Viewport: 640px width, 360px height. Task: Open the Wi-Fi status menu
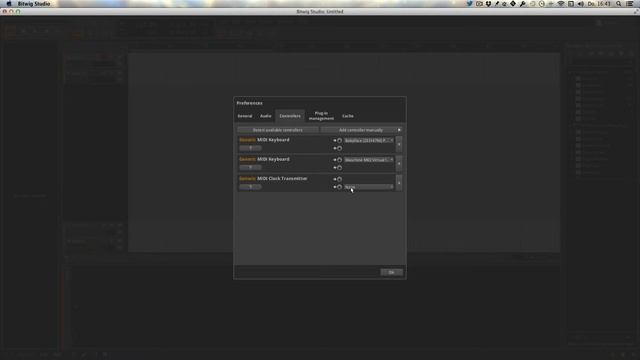tap(561, 4)
